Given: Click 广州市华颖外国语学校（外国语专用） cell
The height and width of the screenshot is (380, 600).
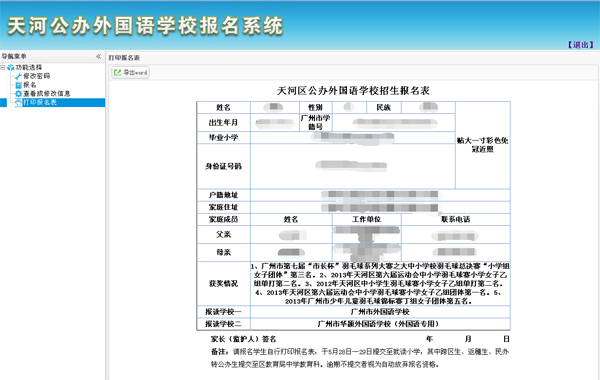Looking at the screenshot, I should (x=380, y=324).
